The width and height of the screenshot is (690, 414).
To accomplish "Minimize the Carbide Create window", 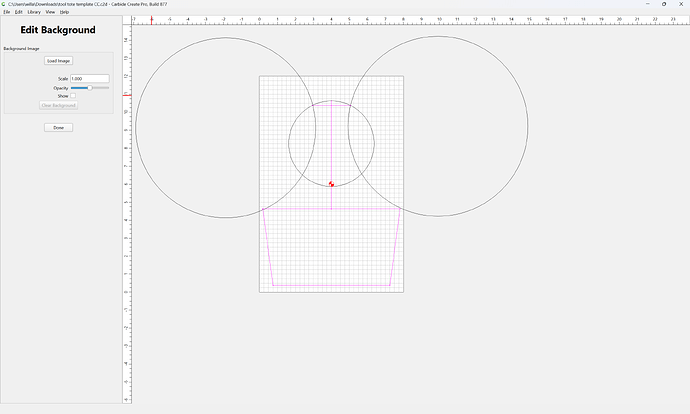I will coord(647,4).
